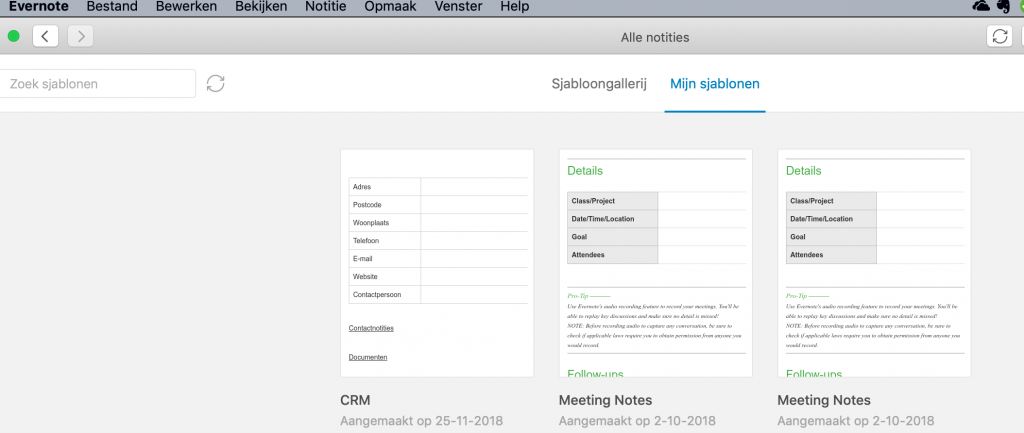Open the Notitie menu
Image resolution: width=1024 pixels, height=433 pixels.
point(326,7)
